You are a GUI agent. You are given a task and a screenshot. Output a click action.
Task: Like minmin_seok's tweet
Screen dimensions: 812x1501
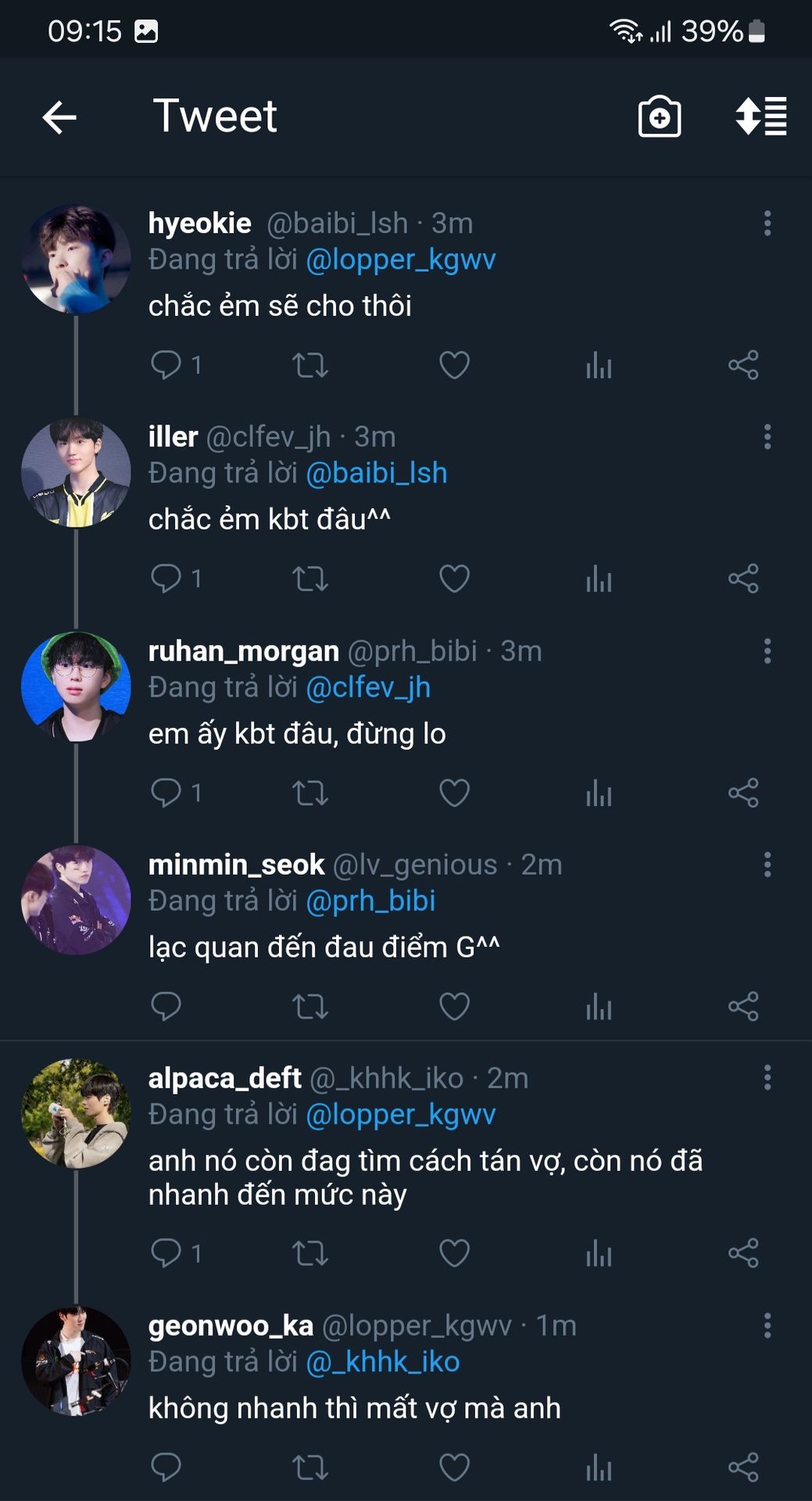pyautogui.click(x=454, y=1007)
